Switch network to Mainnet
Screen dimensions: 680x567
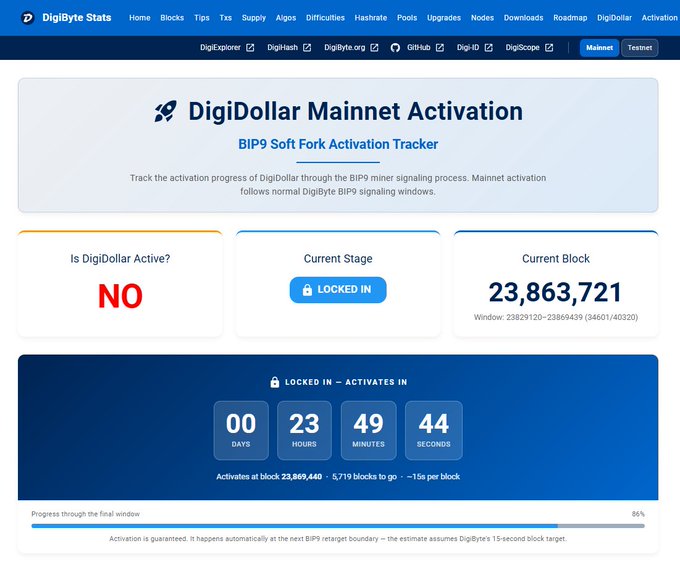pos(599,48)
